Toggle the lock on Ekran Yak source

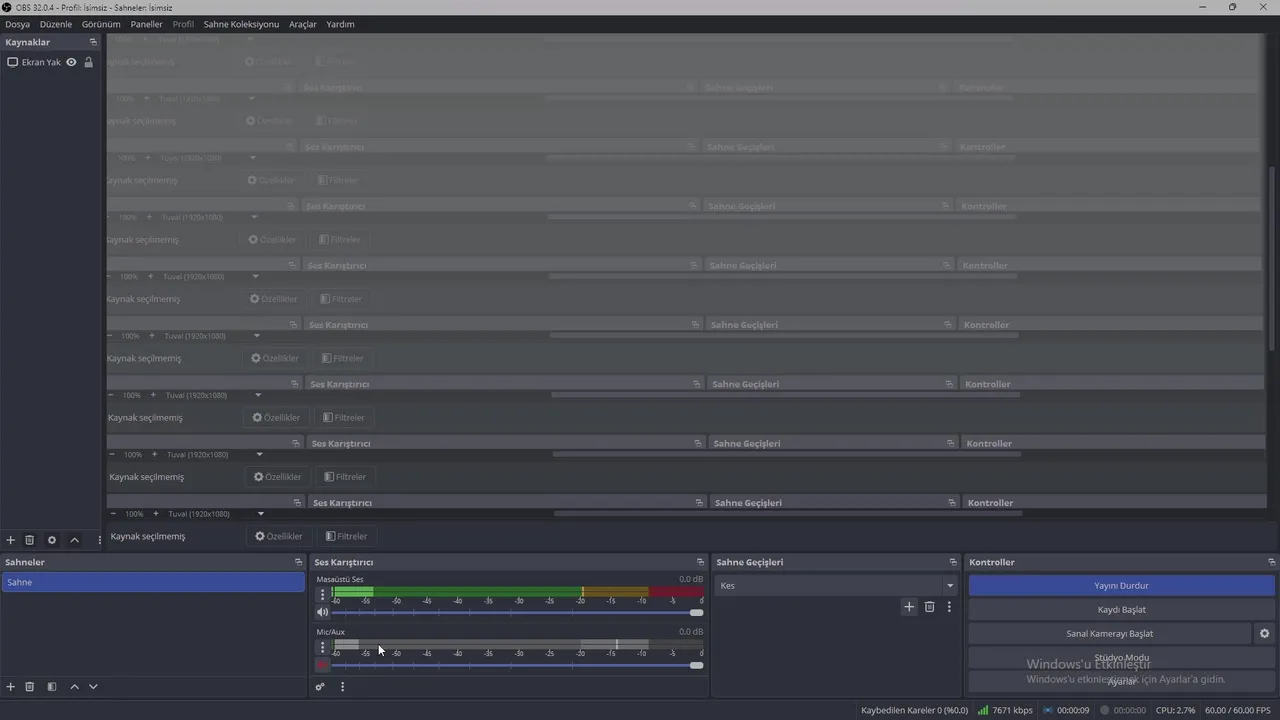tap(88, 62)
